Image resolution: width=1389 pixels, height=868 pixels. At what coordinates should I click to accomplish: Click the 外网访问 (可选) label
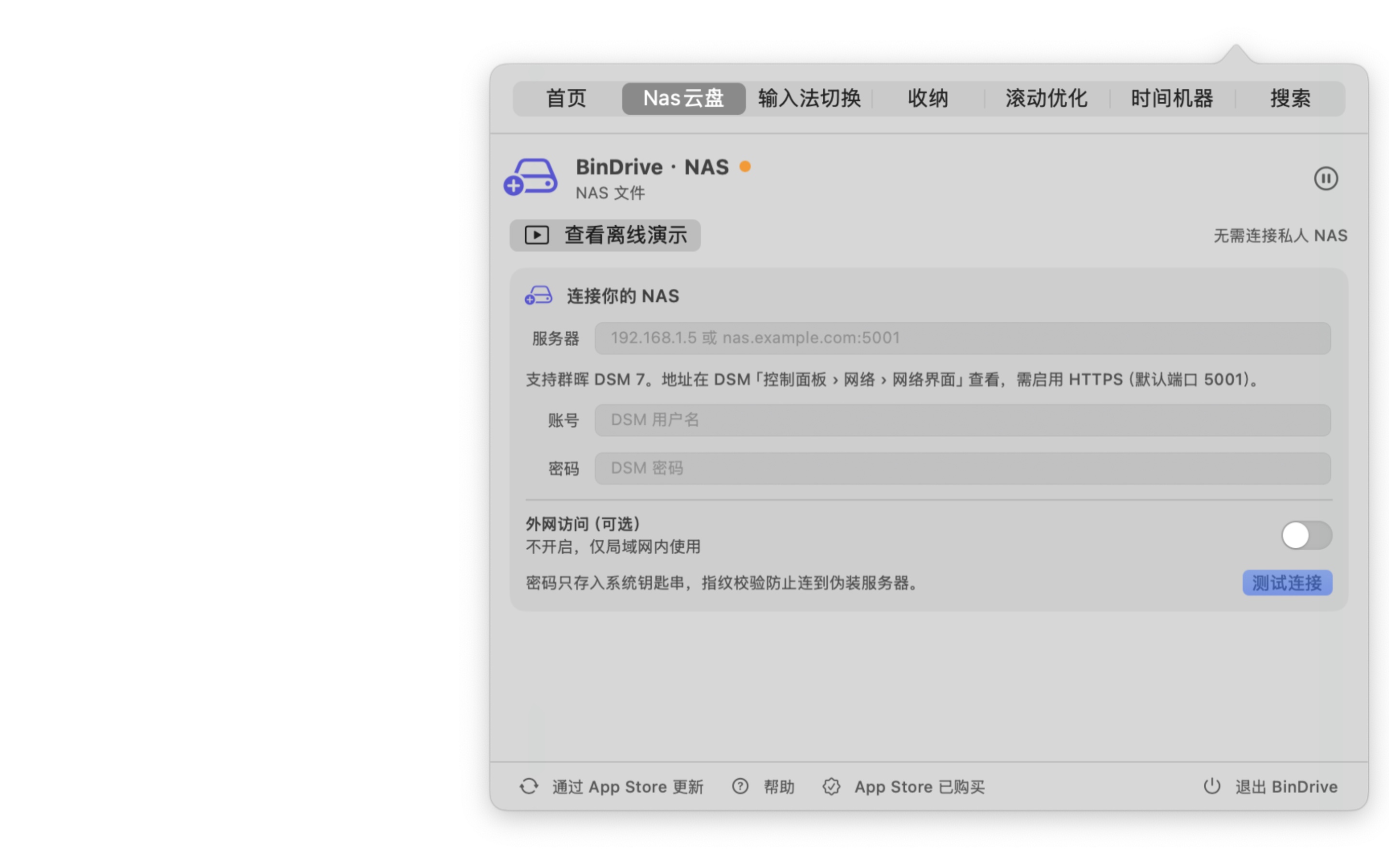pos(583,524)
